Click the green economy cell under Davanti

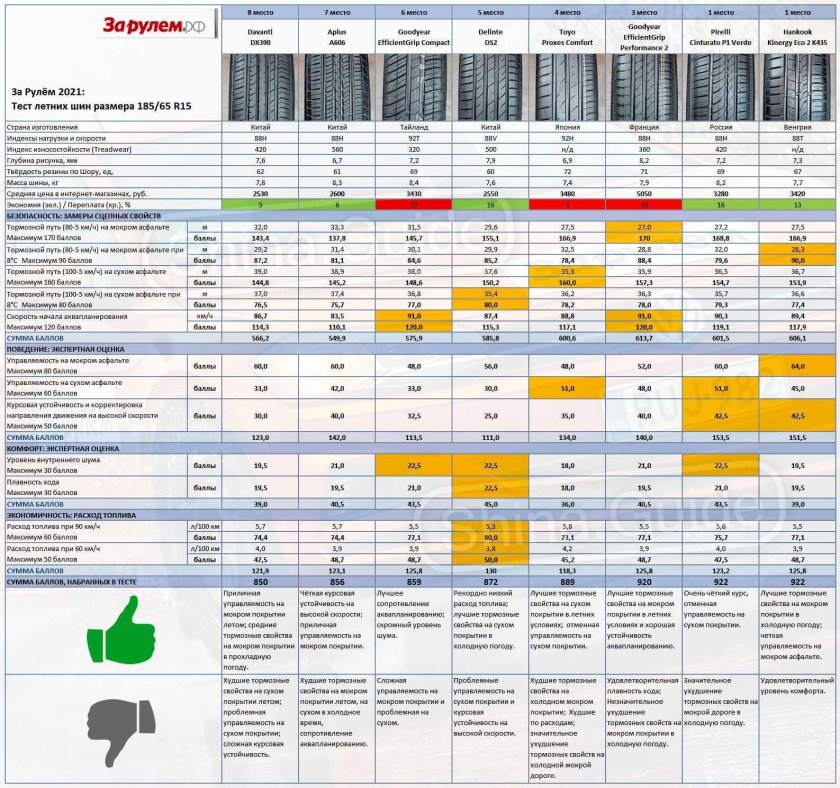[x=258, y=204]
